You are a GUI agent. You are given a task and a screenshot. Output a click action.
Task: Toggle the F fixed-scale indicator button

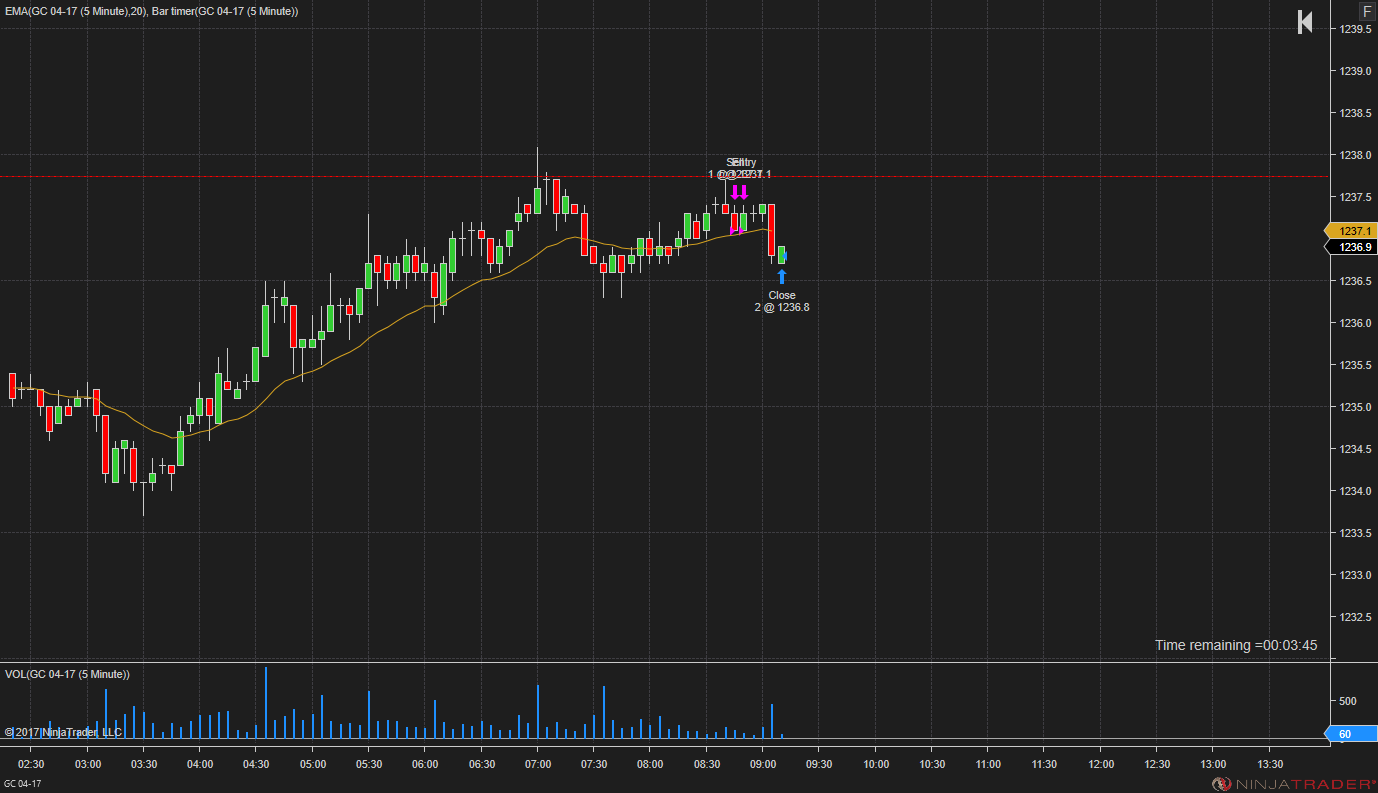pyautogui.click(x=1367, y=11)
